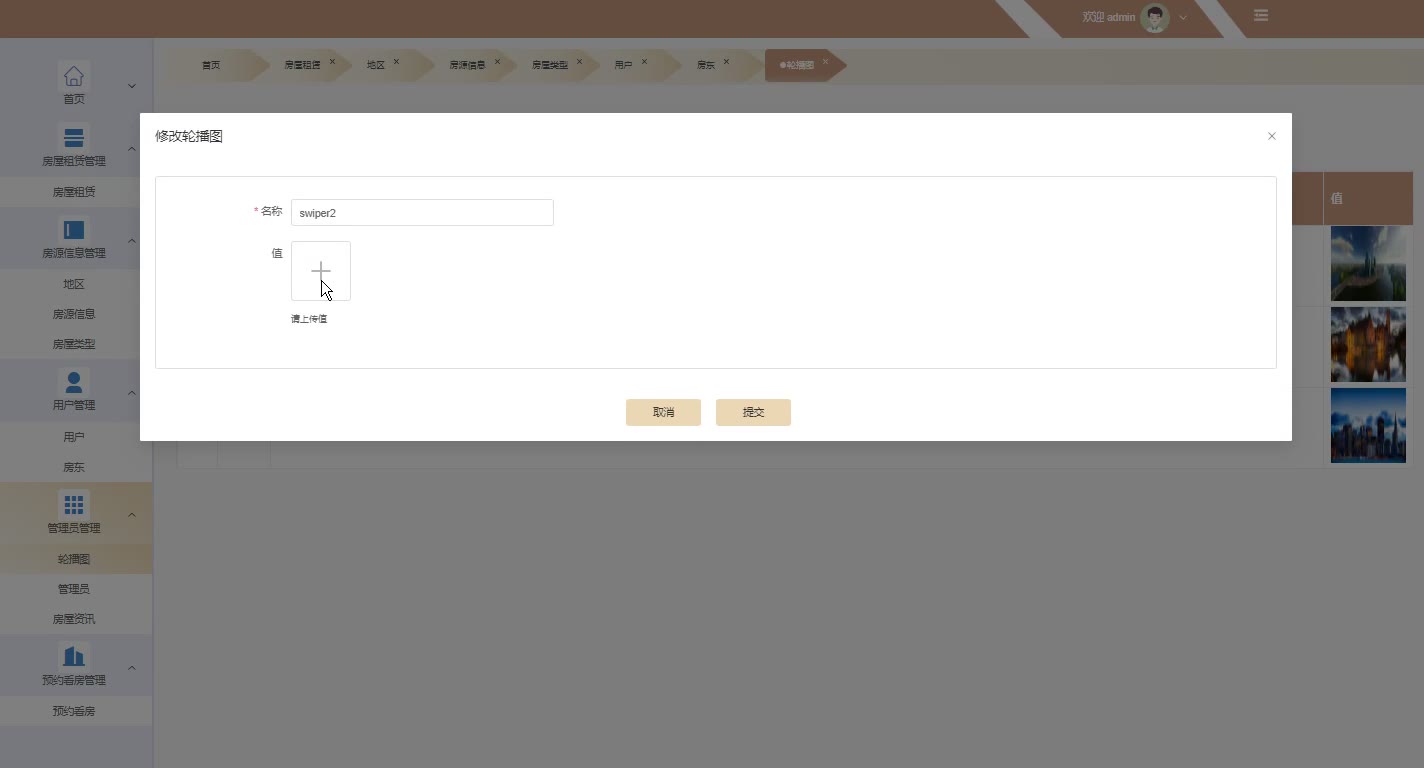Click the 取消 button
Image resolution: width=1424 pixels, height=768 pixels.
[663, 412]
